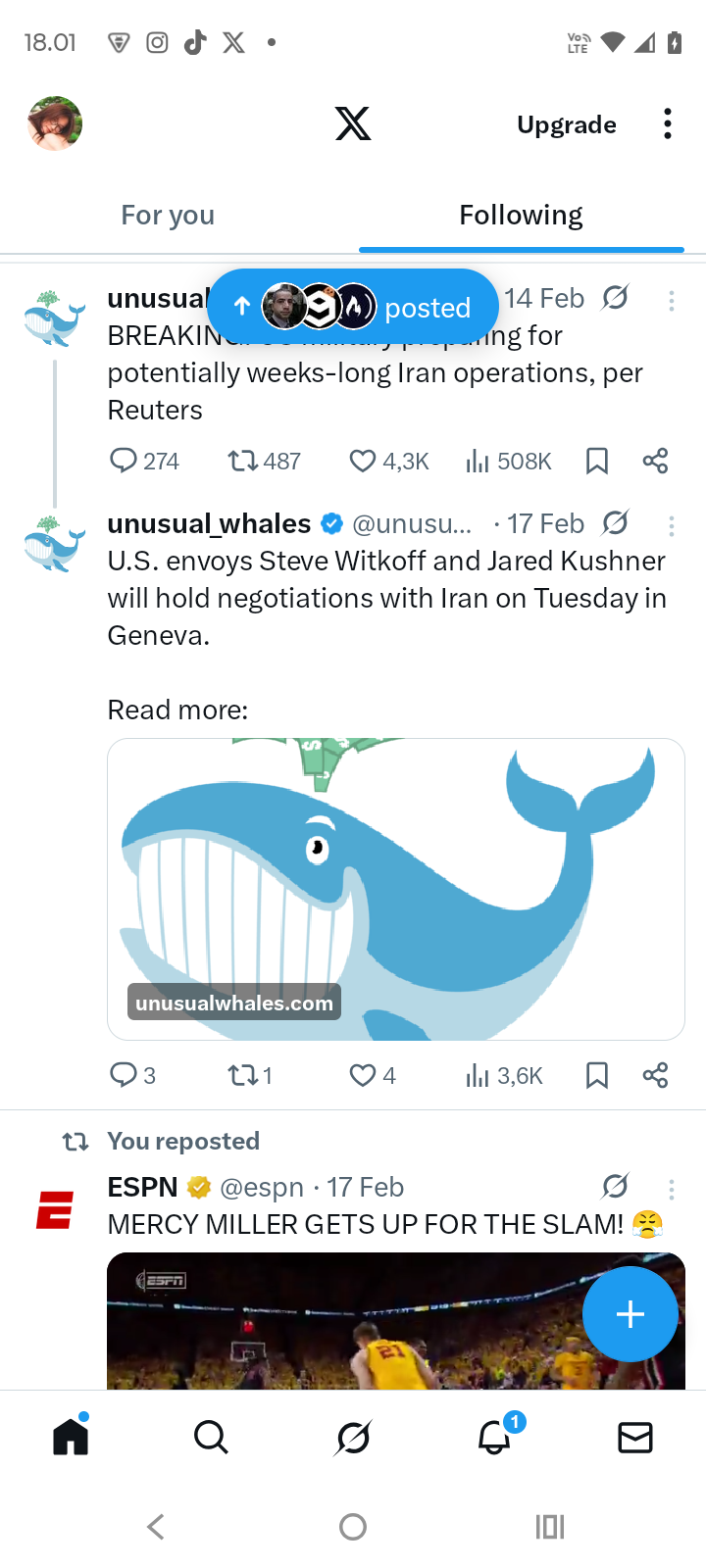
Task: Tap the new posts "posted" pill
Action: [353, 308]
